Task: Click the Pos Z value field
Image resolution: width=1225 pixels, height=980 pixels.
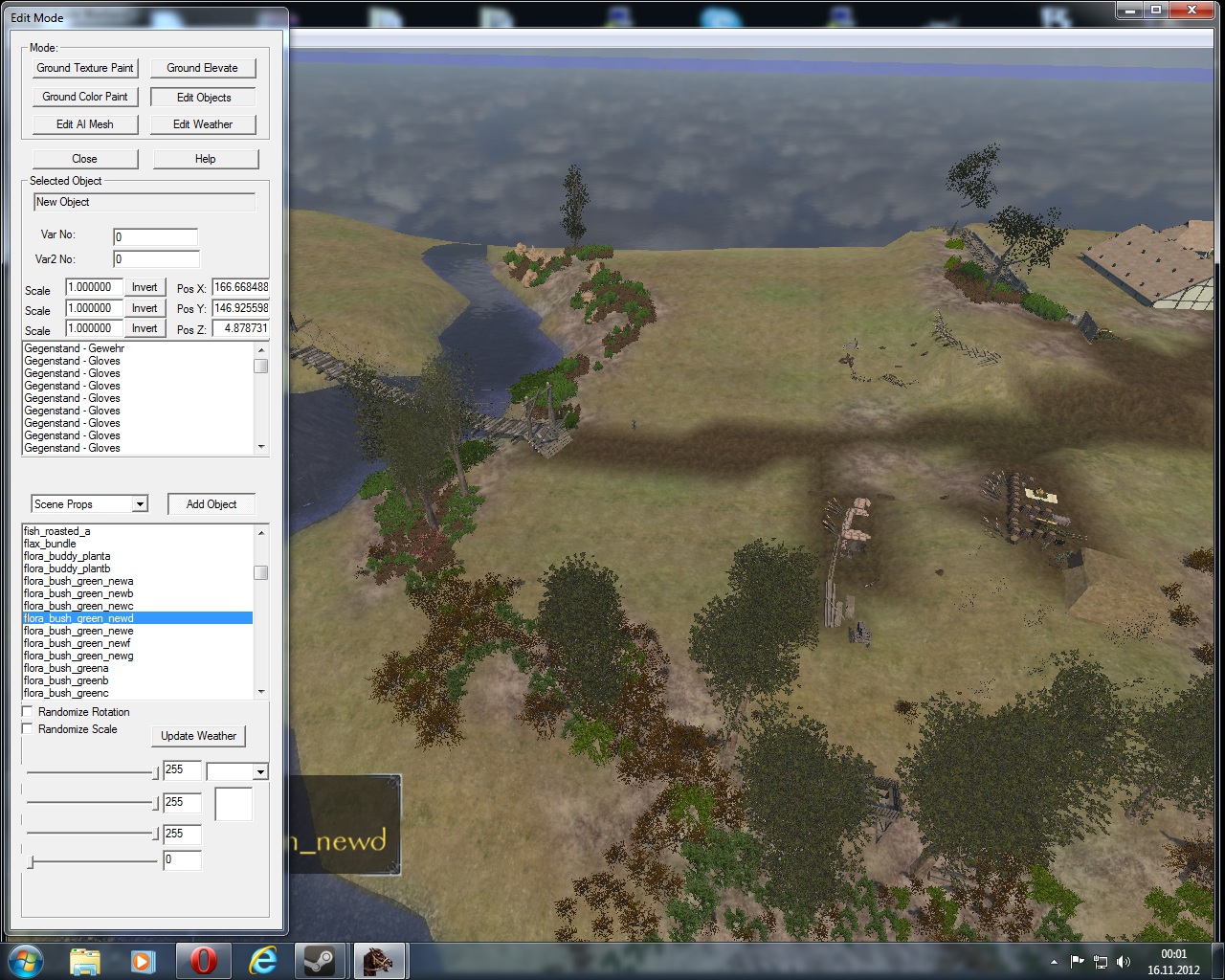Action: tap(240, 328)
